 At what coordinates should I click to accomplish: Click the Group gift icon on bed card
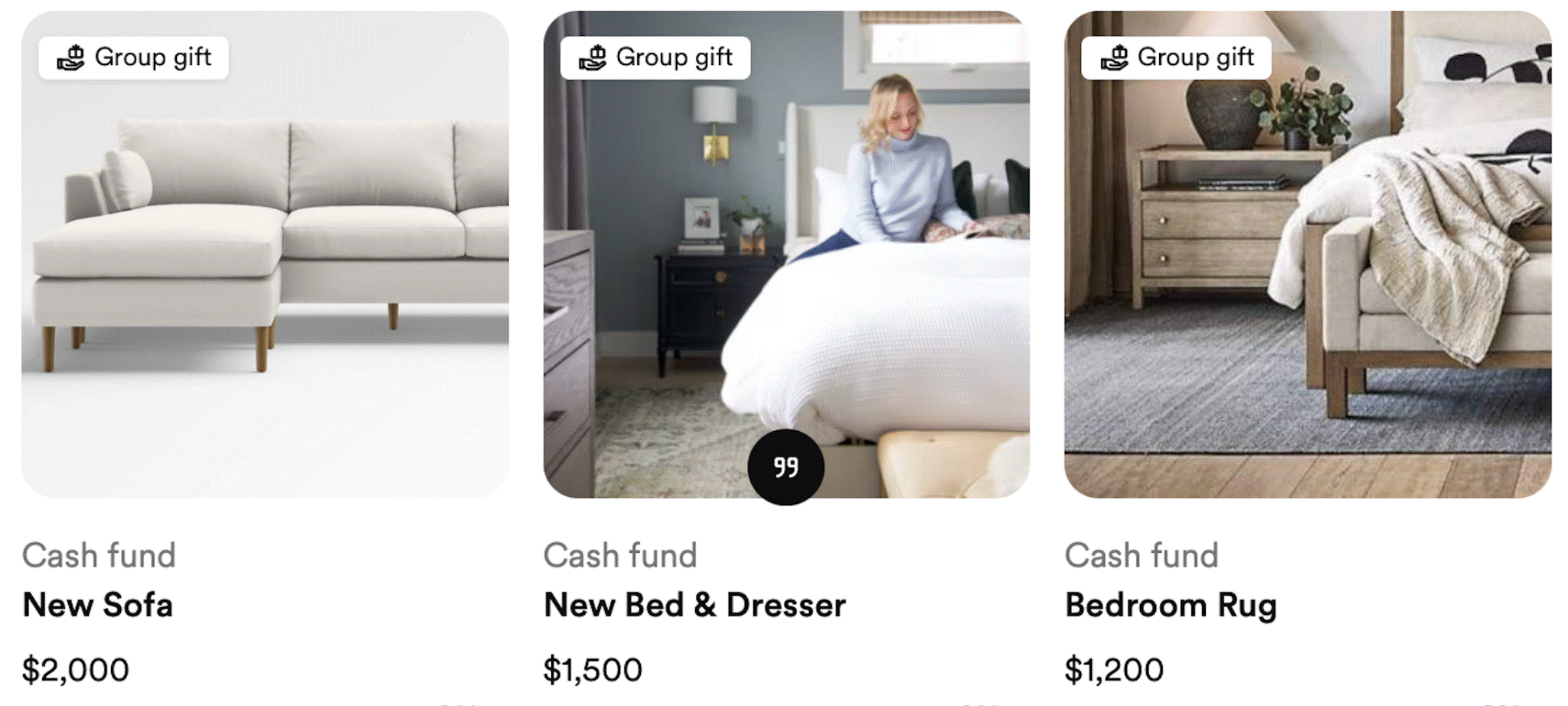pyautogui.click(x=593, y=58)
